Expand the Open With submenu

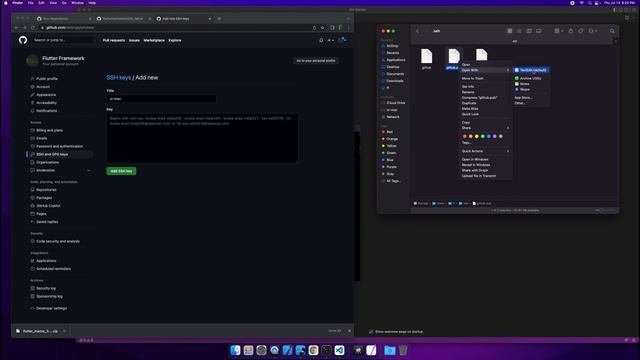click(x=485, y=70)
